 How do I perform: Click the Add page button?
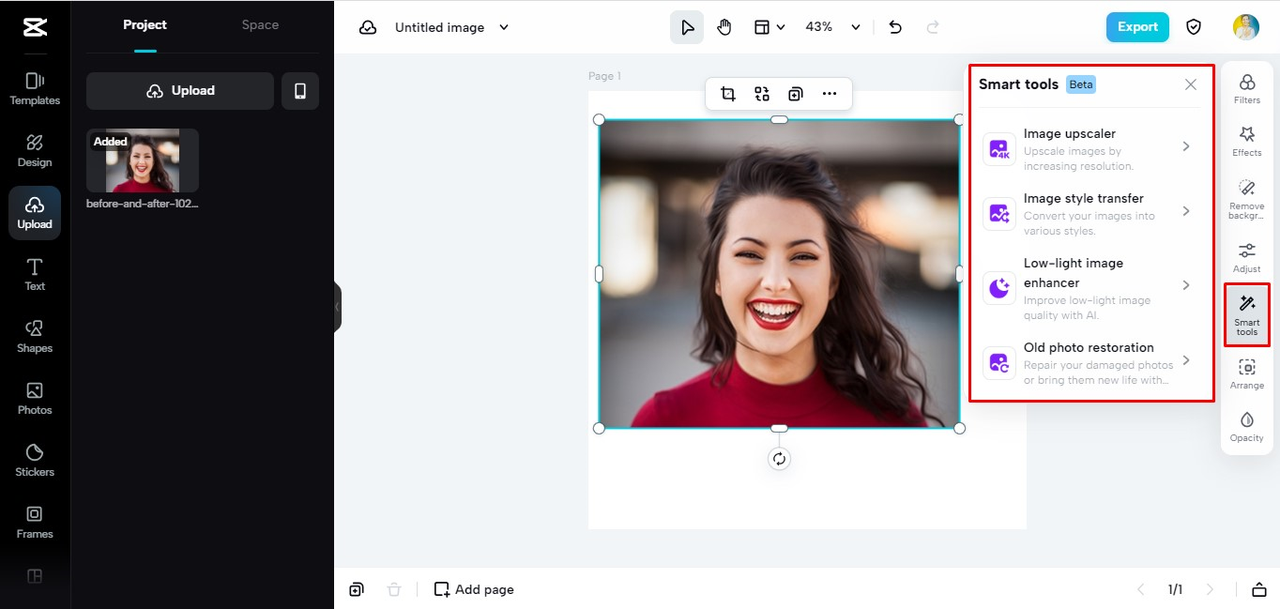(x=474, y=590)
